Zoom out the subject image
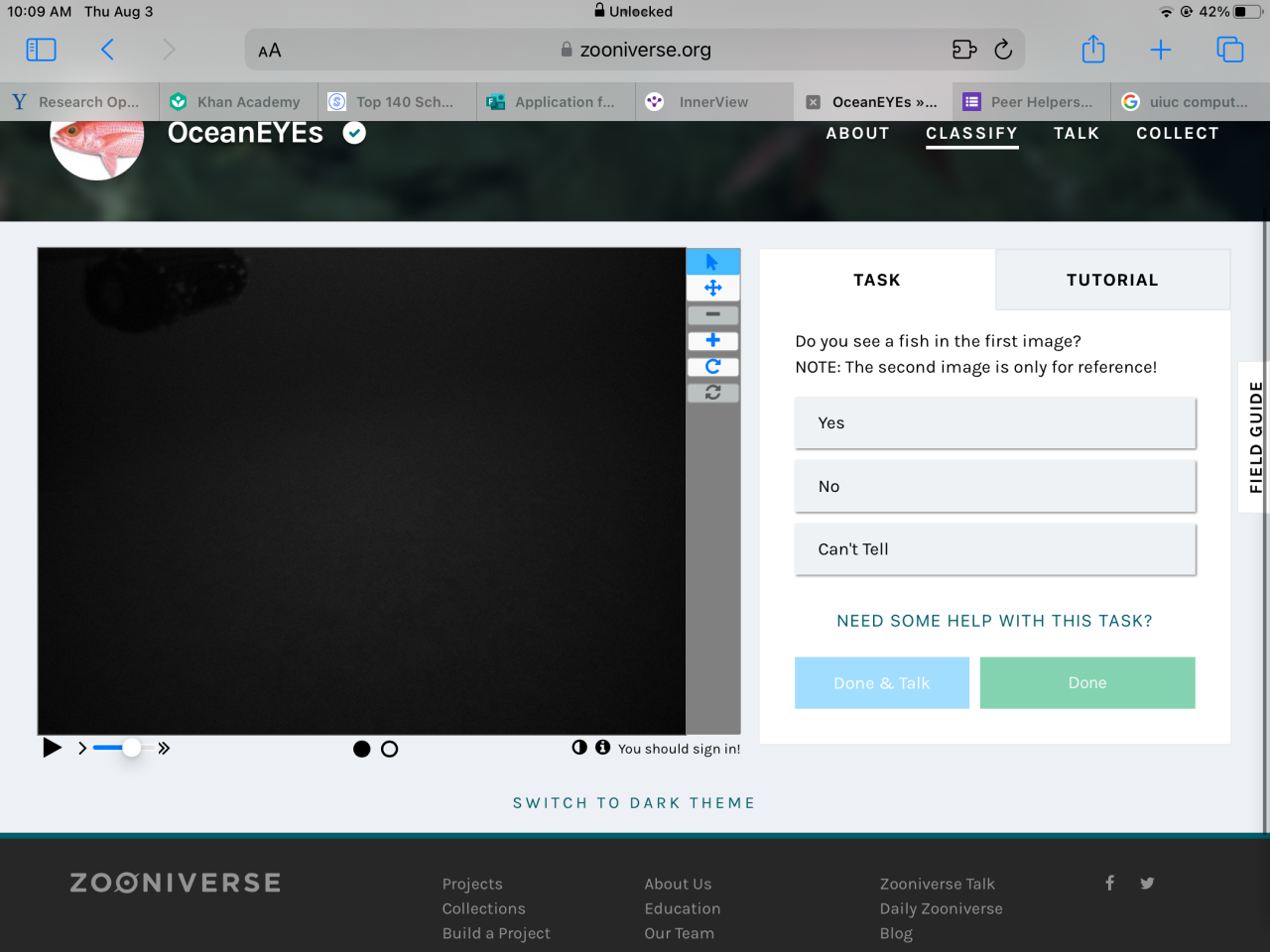The image size is (1270, 952). click(712, 314)
